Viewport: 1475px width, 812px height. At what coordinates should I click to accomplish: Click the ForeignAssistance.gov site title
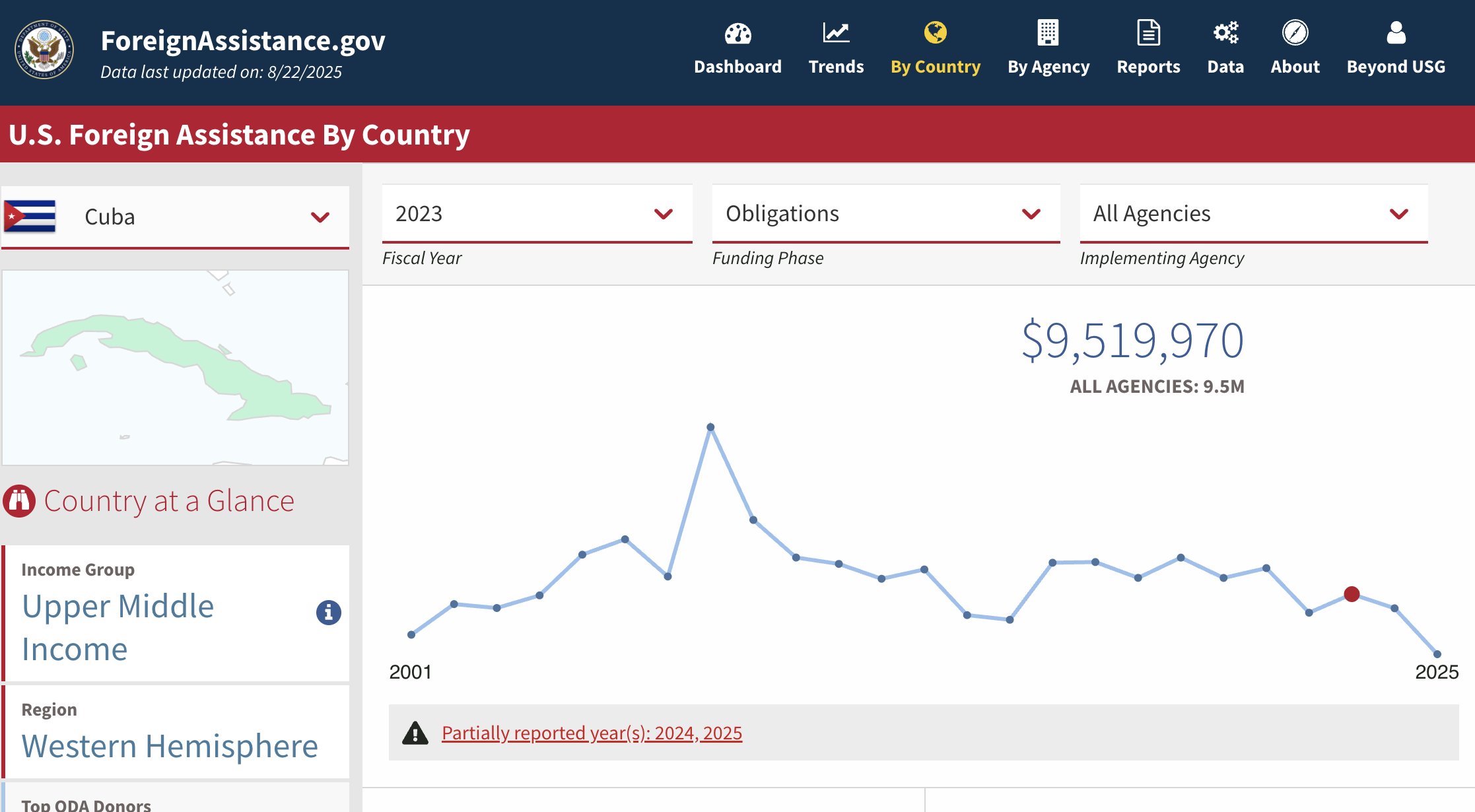[242, 41]
